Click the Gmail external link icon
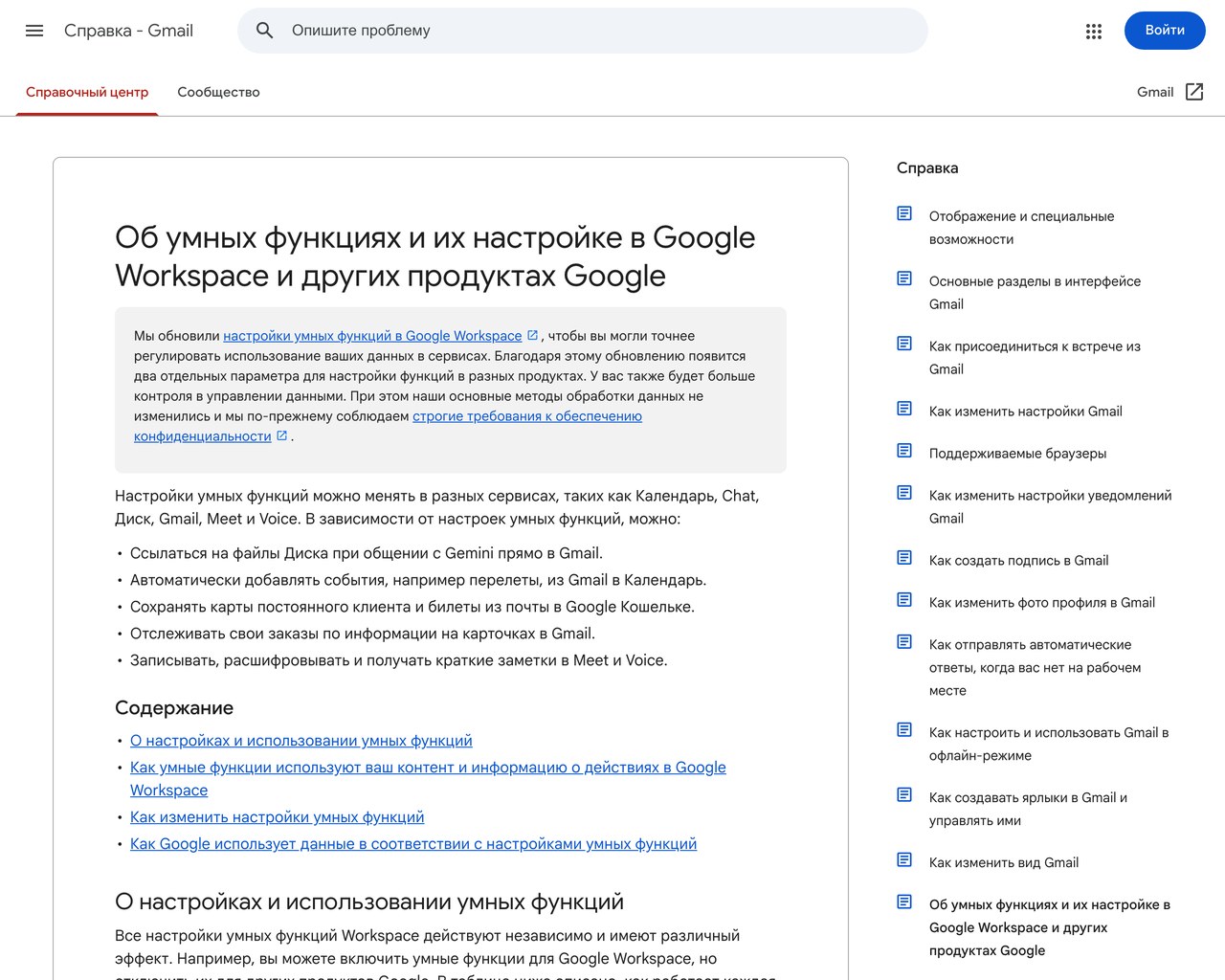 tap(1194, 92)
